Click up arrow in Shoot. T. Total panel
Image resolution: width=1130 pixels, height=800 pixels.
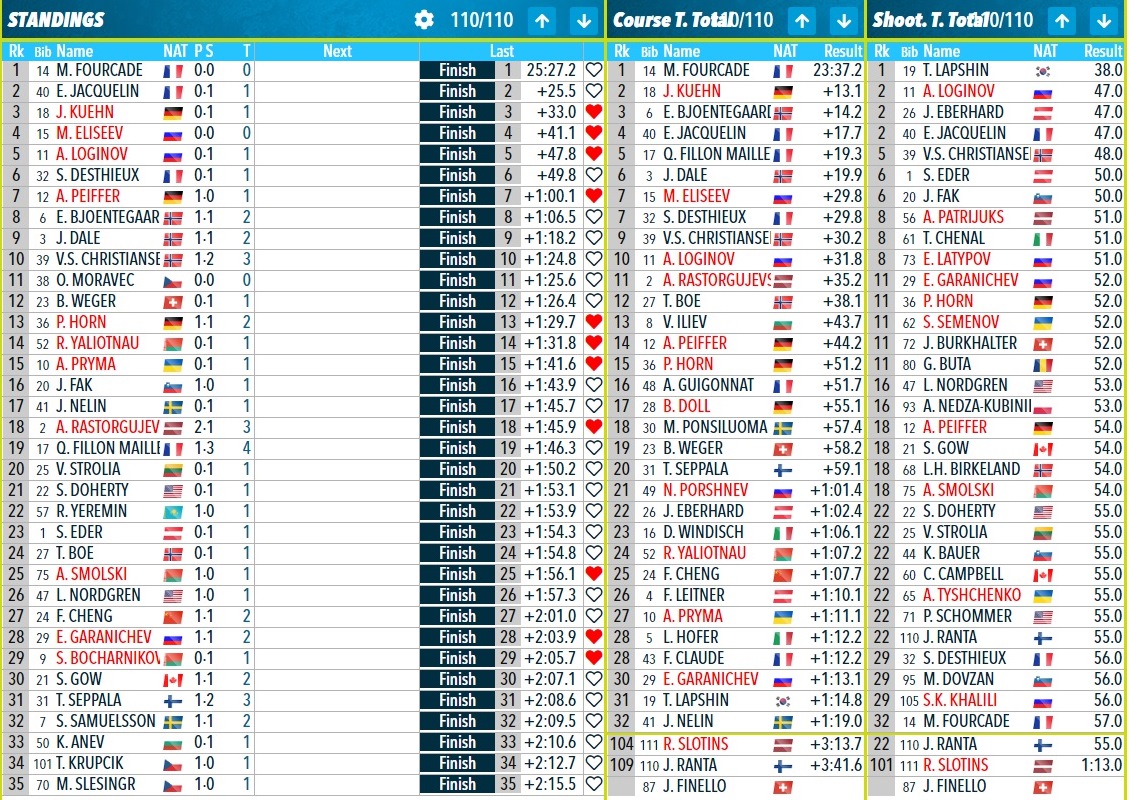coord(1062,20)
